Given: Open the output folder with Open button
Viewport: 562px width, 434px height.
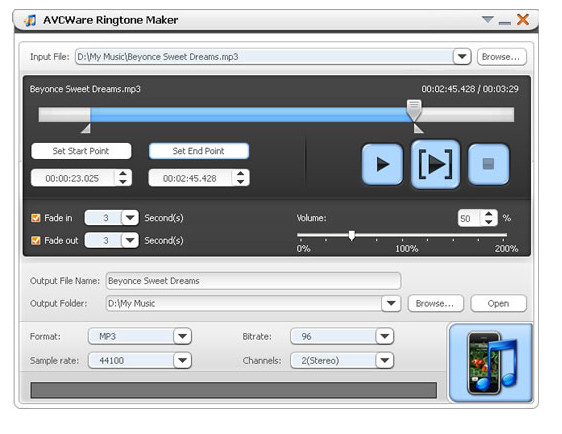Looking at the screenshot, I should pyautogui.click(x=498, y=304).
